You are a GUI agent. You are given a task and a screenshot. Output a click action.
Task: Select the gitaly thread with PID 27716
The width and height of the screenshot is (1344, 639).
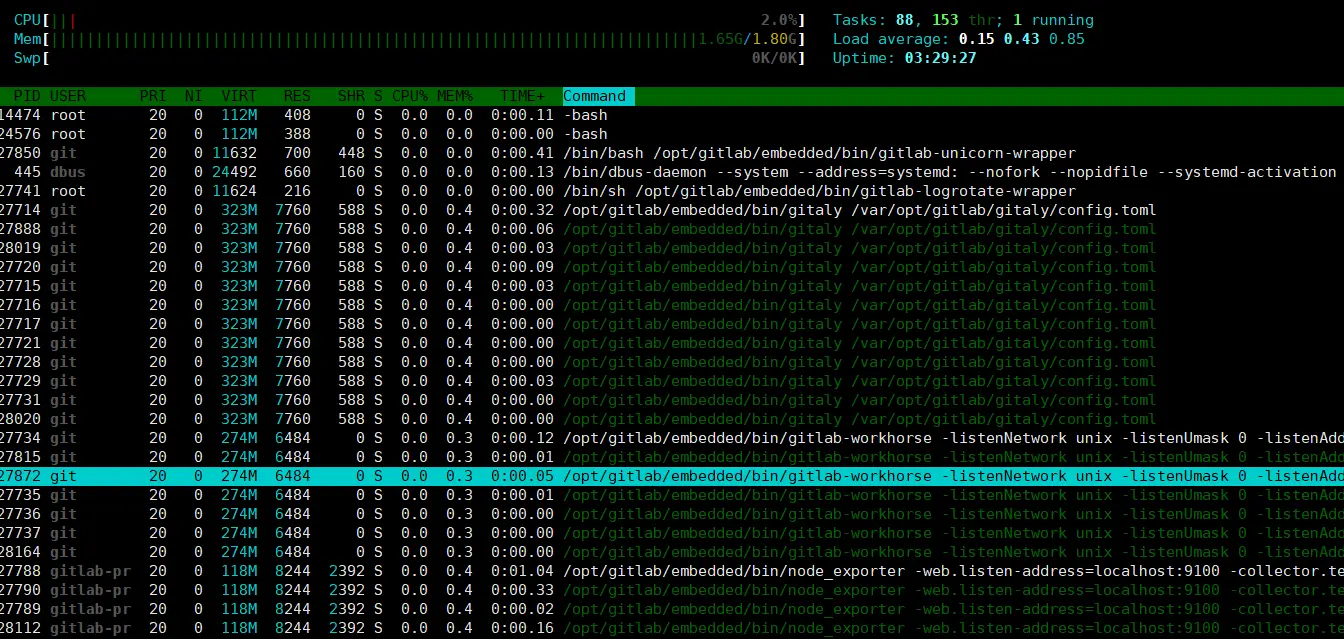pyautogui.click(x=672, y=305)
